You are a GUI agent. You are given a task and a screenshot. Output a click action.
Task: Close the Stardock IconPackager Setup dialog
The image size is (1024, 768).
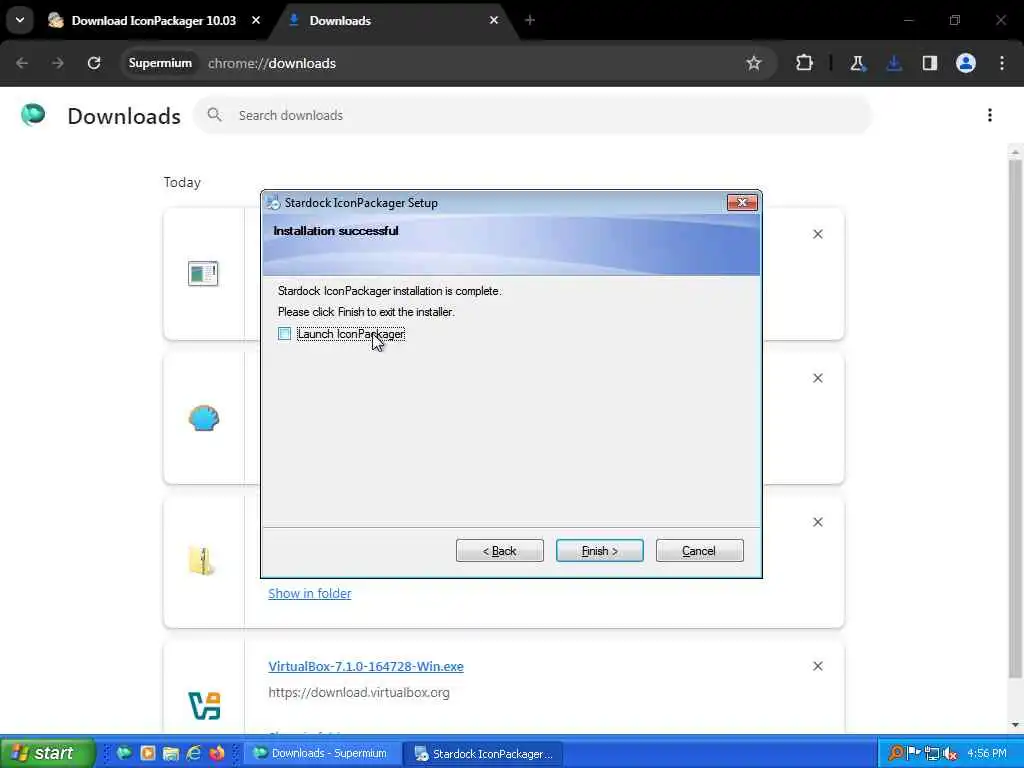pos(742,202)
